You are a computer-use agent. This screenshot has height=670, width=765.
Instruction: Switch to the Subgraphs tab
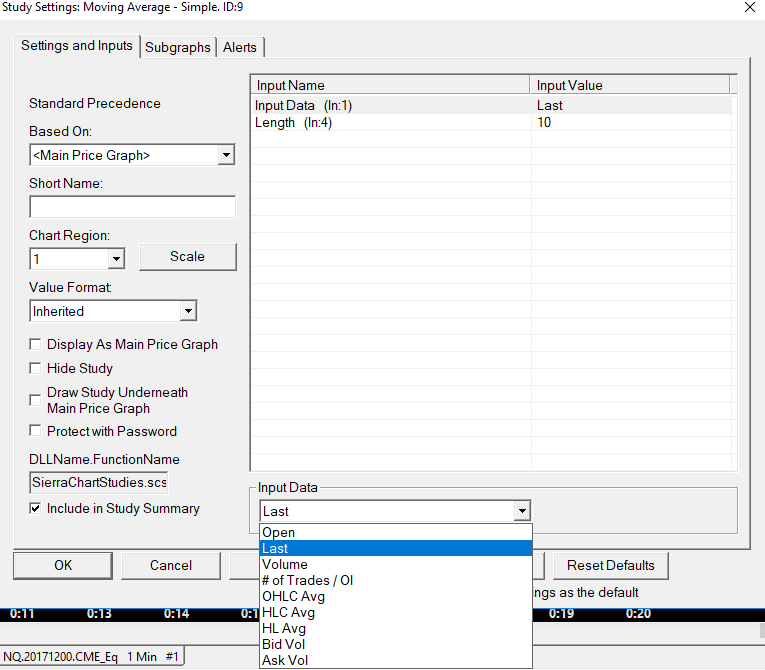point(178,47)
